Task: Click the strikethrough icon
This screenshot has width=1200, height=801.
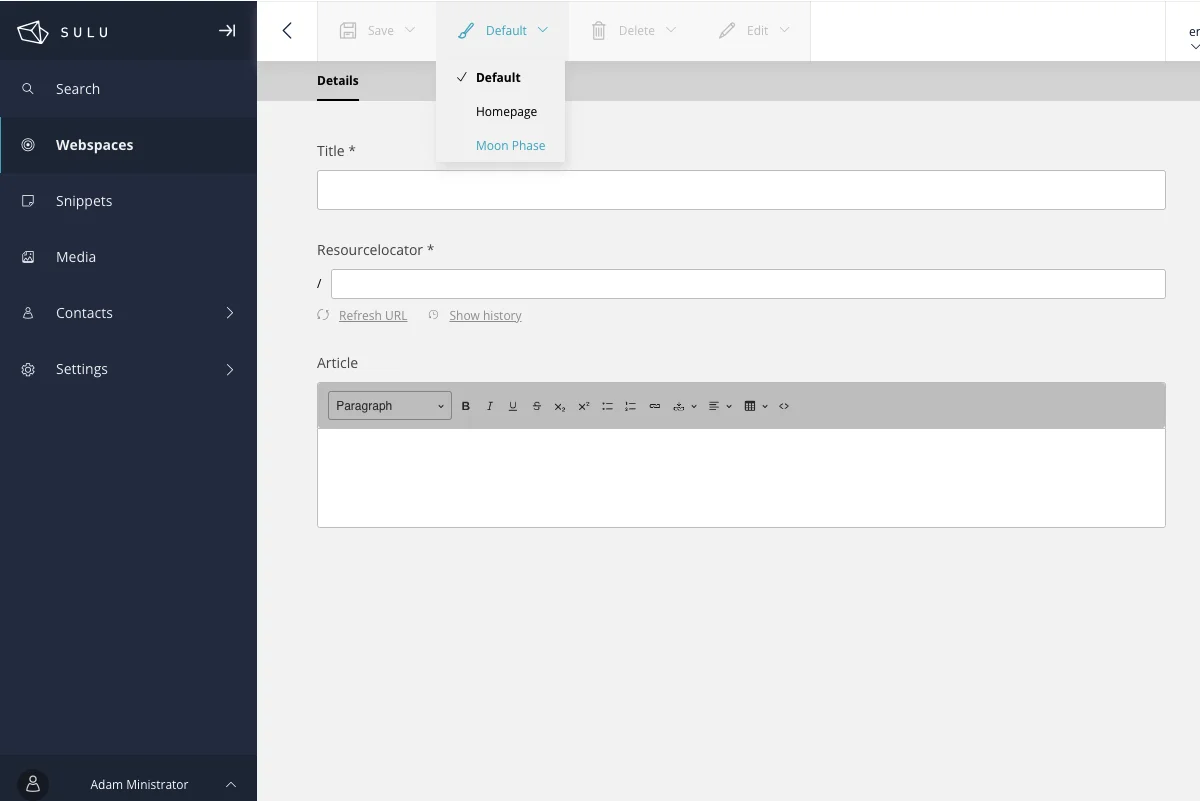Action: pos(537,406)
